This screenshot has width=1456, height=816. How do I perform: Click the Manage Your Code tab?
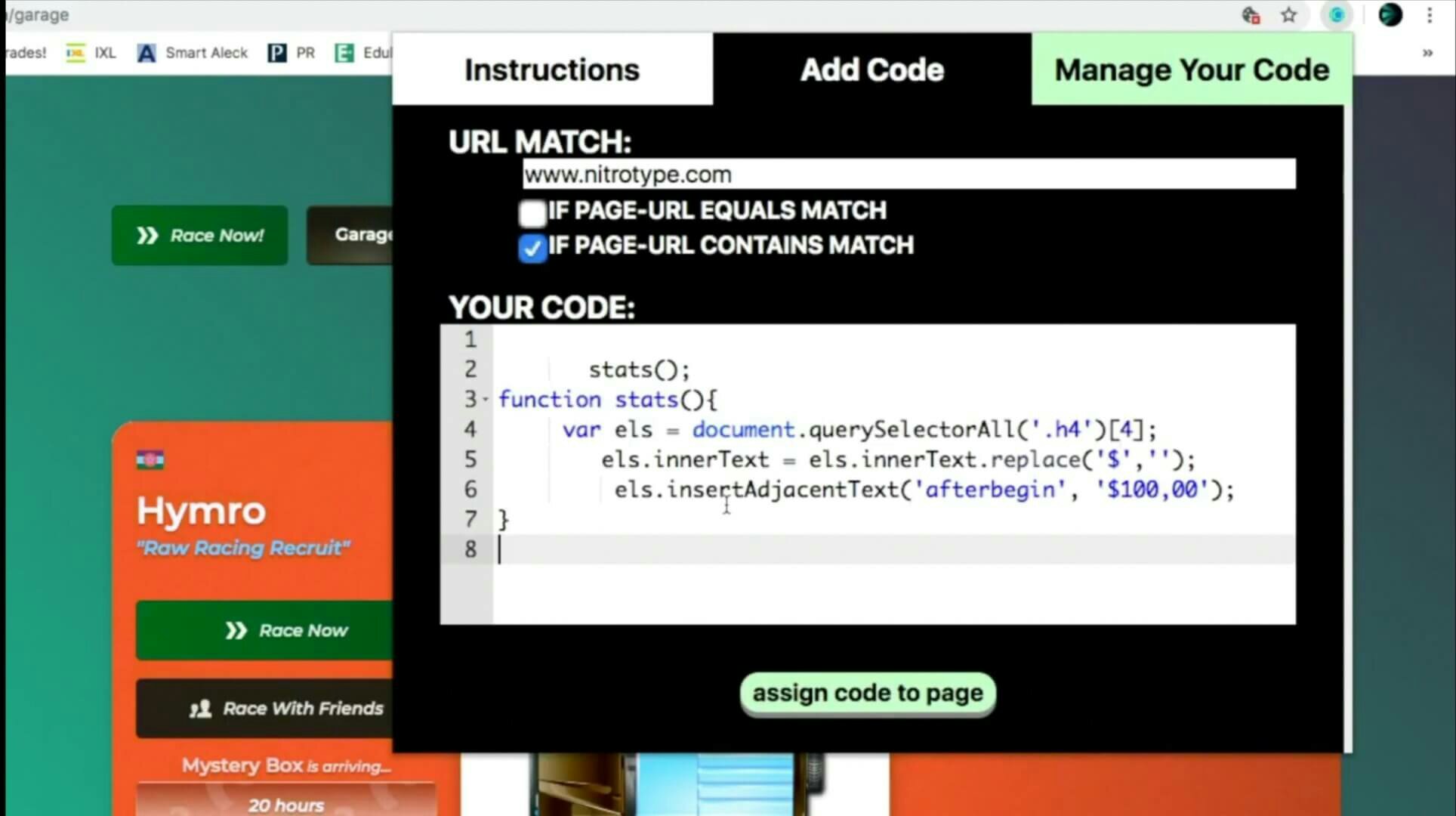(x=1190, y=67)
